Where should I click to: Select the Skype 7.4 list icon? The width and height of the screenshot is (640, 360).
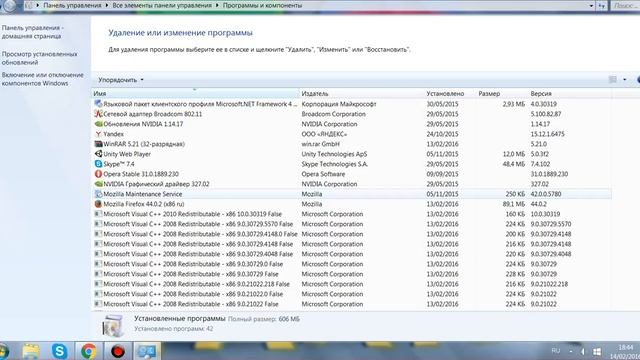point(98,164)
